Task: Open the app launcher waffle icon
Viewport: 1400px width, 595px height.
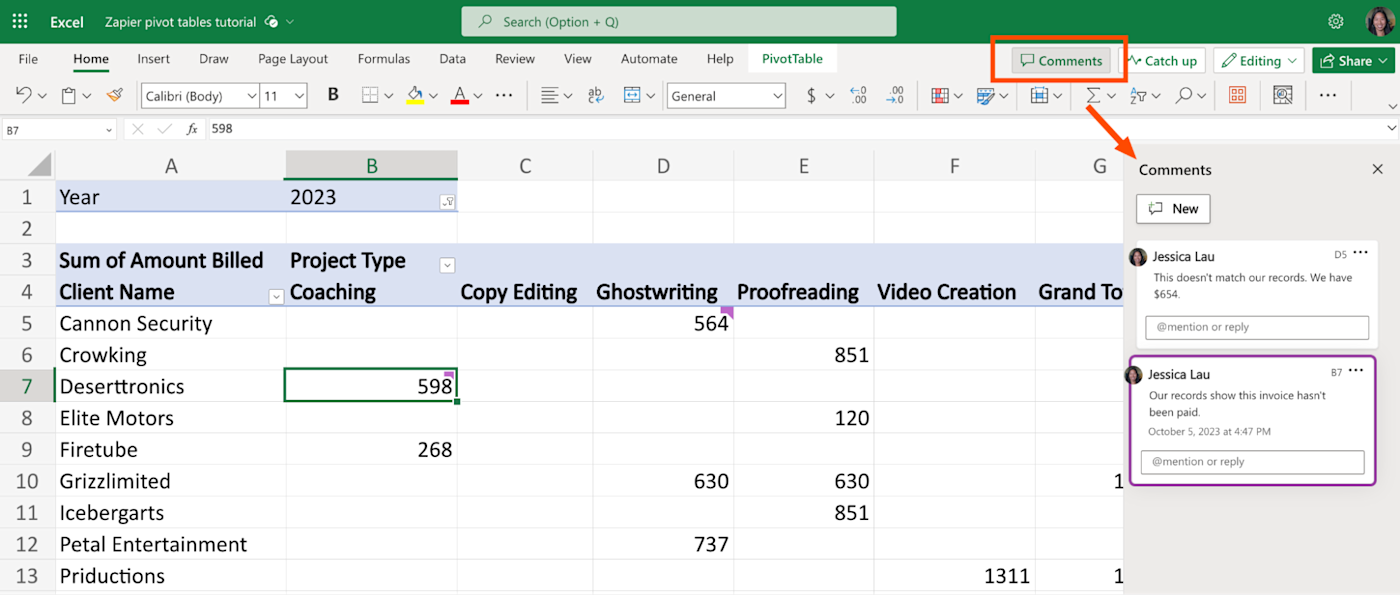Action: click(x=20, y=21)
